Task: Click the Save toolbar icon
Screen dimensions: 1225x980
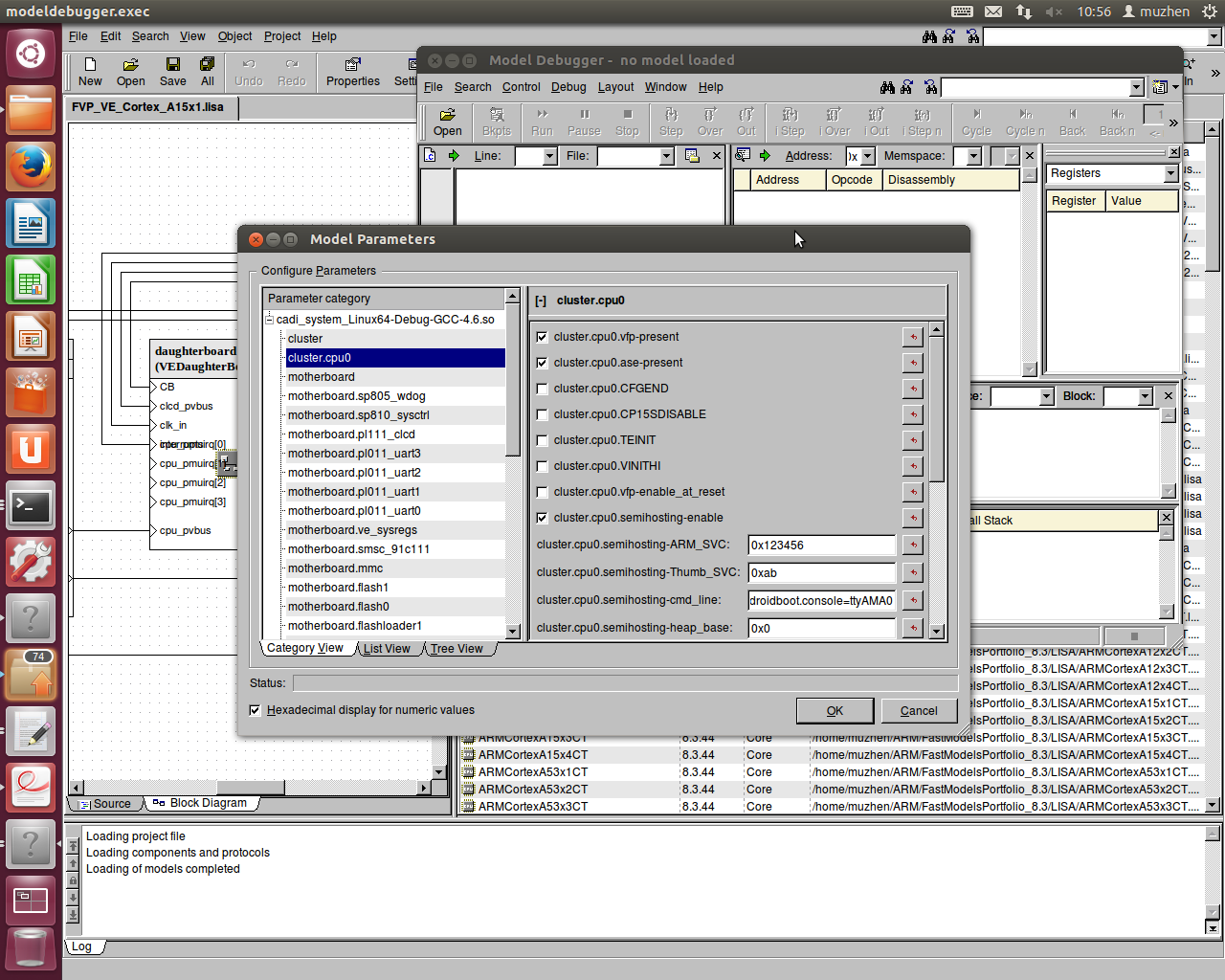Action: click(x=173, y=72)
